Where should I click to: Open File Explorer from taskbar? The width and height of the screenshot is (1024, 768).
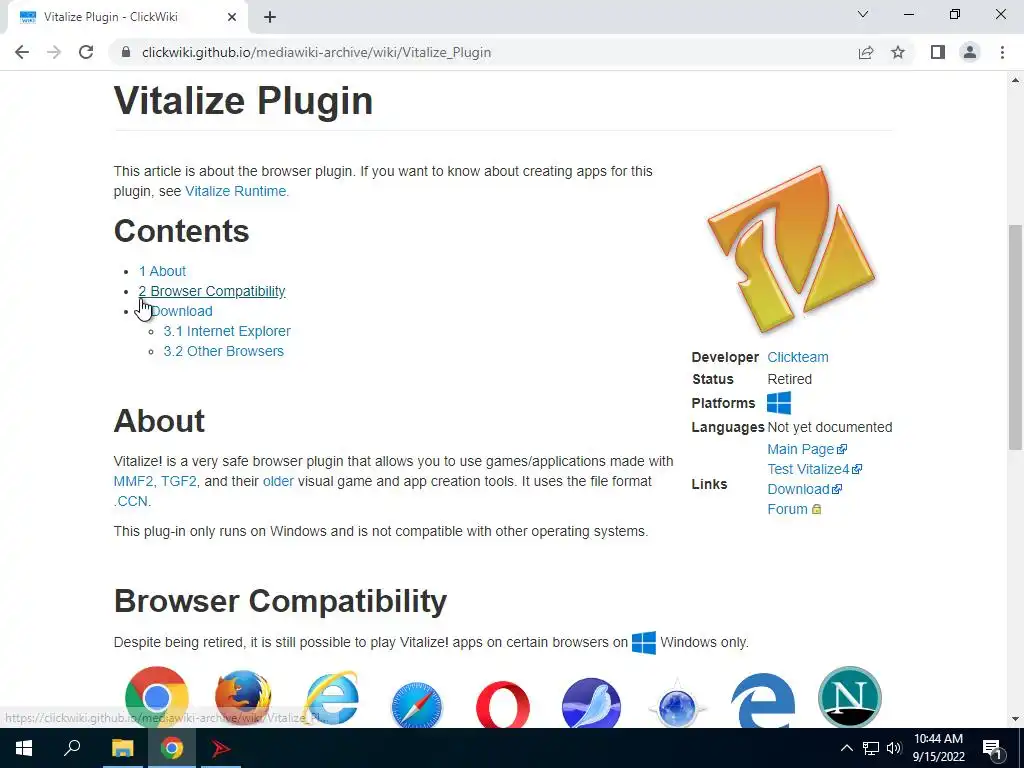[x=122, y=748]
